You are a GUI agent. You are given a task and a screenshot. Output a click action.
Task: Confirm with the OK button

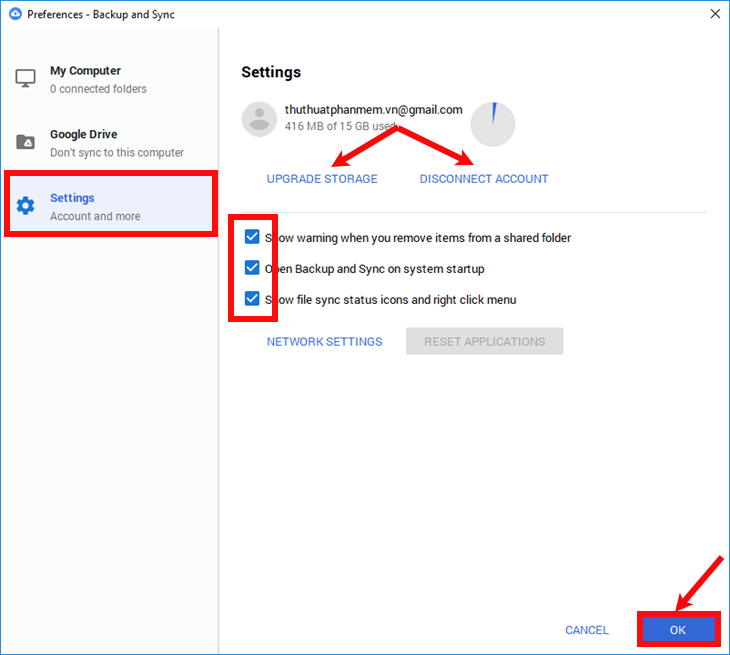click(678, 630)
